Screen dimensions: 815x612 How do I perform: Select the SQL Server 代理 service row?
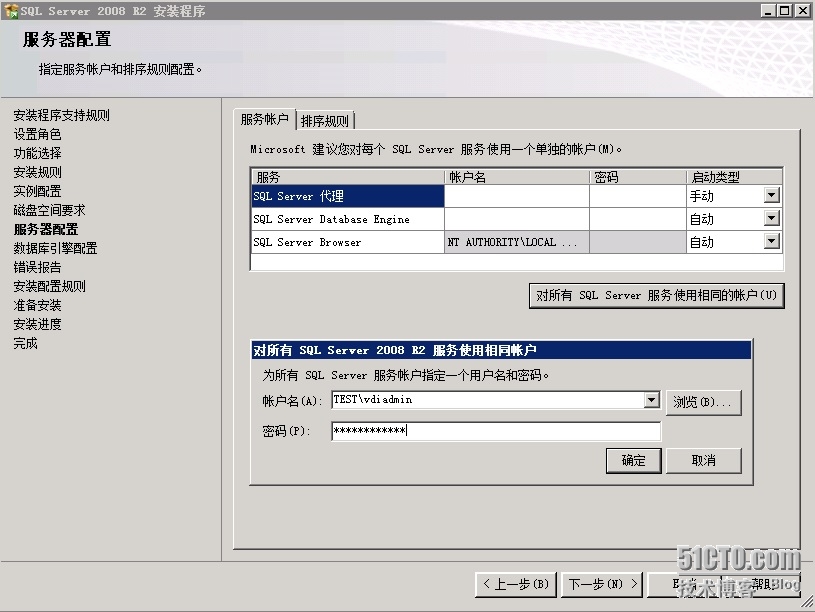coord(517,196)
